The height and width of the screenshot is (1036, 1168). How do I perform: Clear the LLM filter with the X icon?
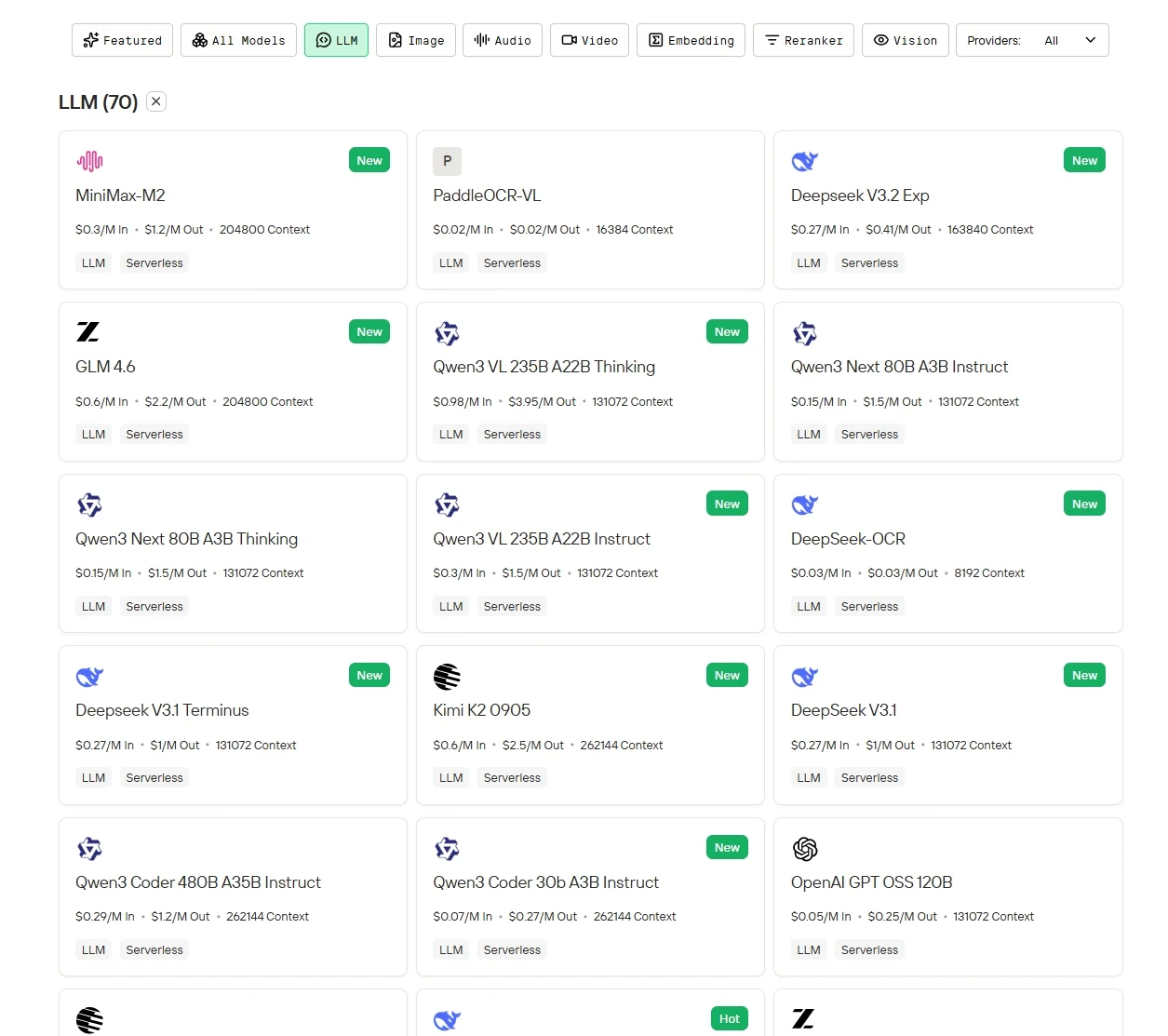[x=156, y=101]
